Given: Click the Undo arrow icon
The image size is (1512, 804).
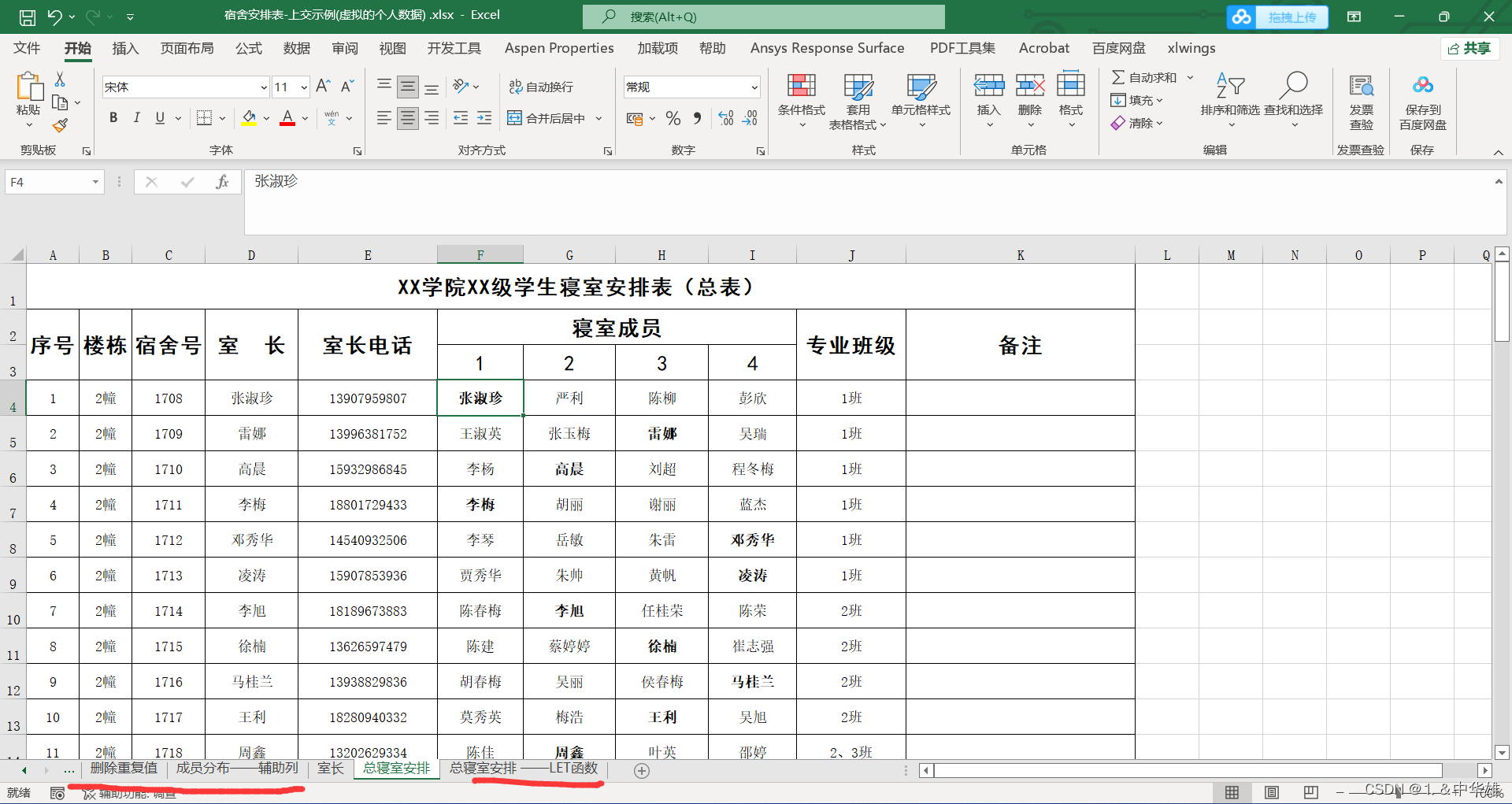Looking at the screenshot, I should click(x=54, y=17).
